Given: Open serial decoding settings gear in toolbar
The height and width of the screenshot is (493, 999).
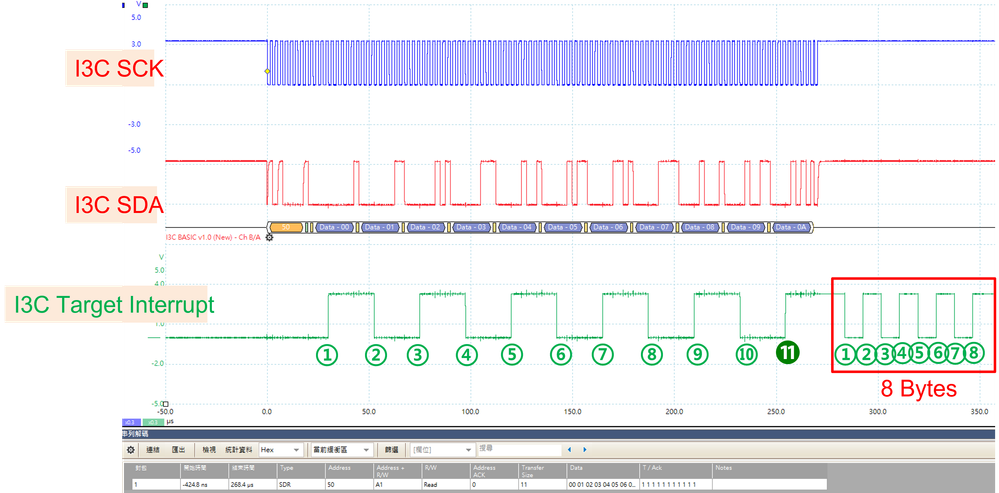Looking at the screenshot, I should point(131,450).
